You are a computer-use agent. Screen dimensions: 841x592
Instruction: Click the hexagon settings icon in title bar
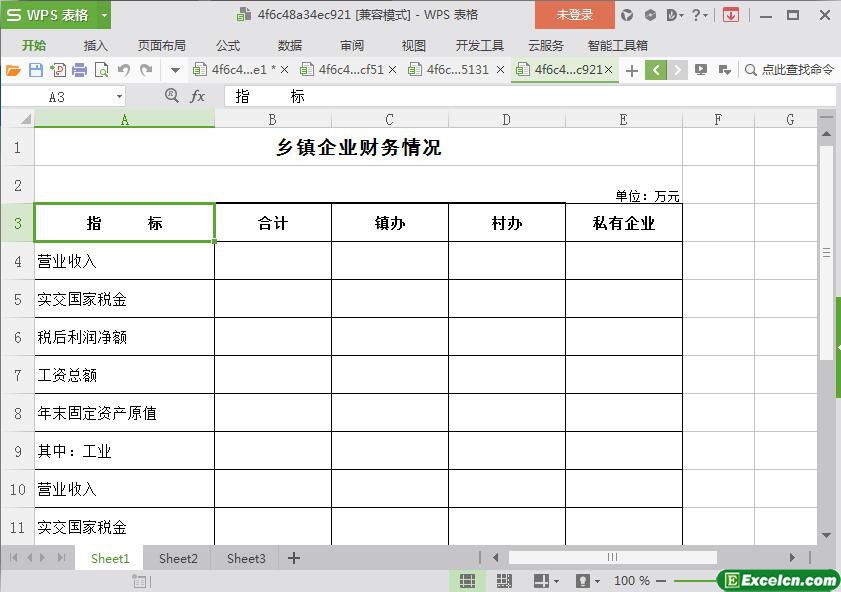coord(650,15)
